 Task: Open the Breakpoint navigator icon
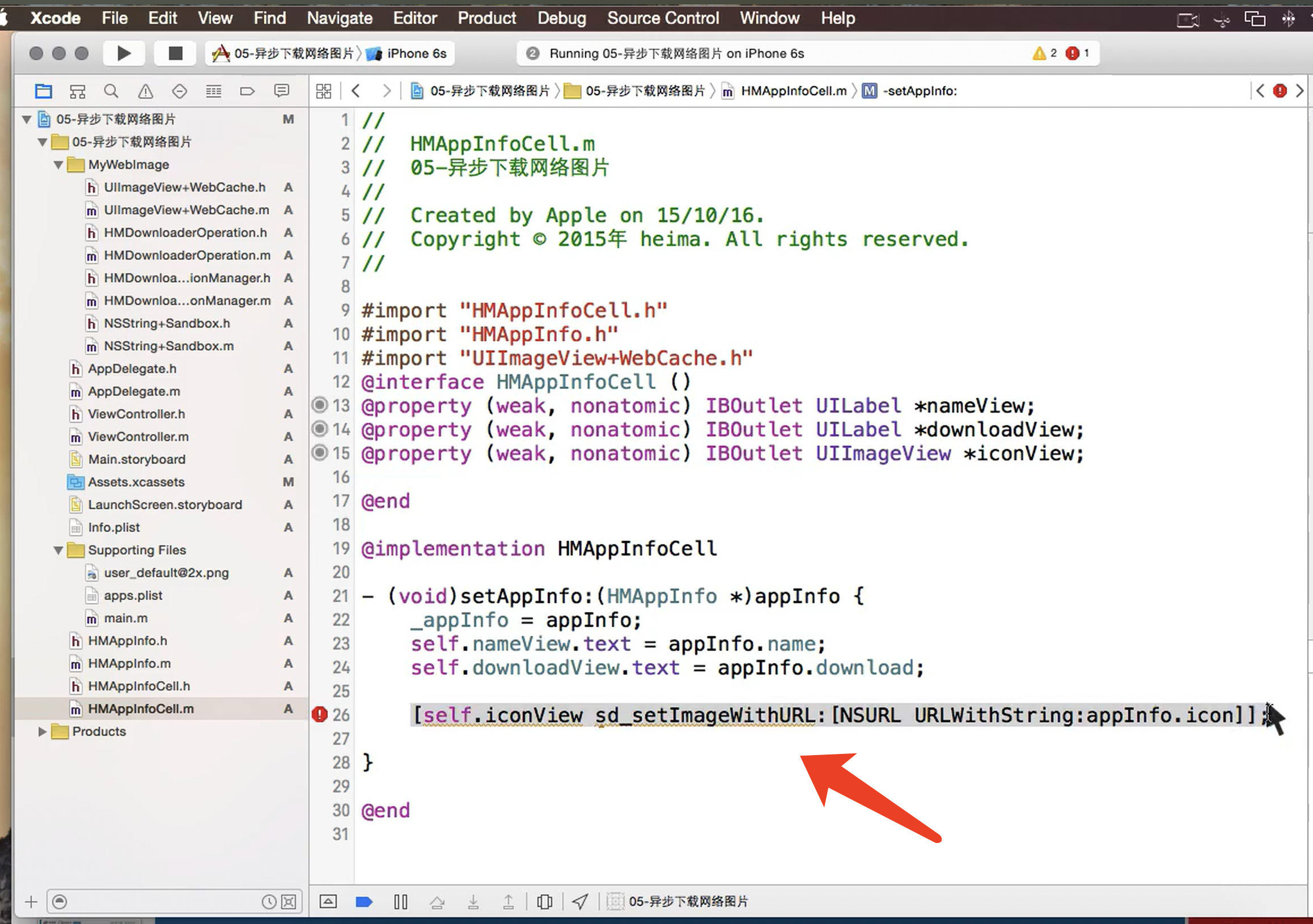(x=247, y=91)
